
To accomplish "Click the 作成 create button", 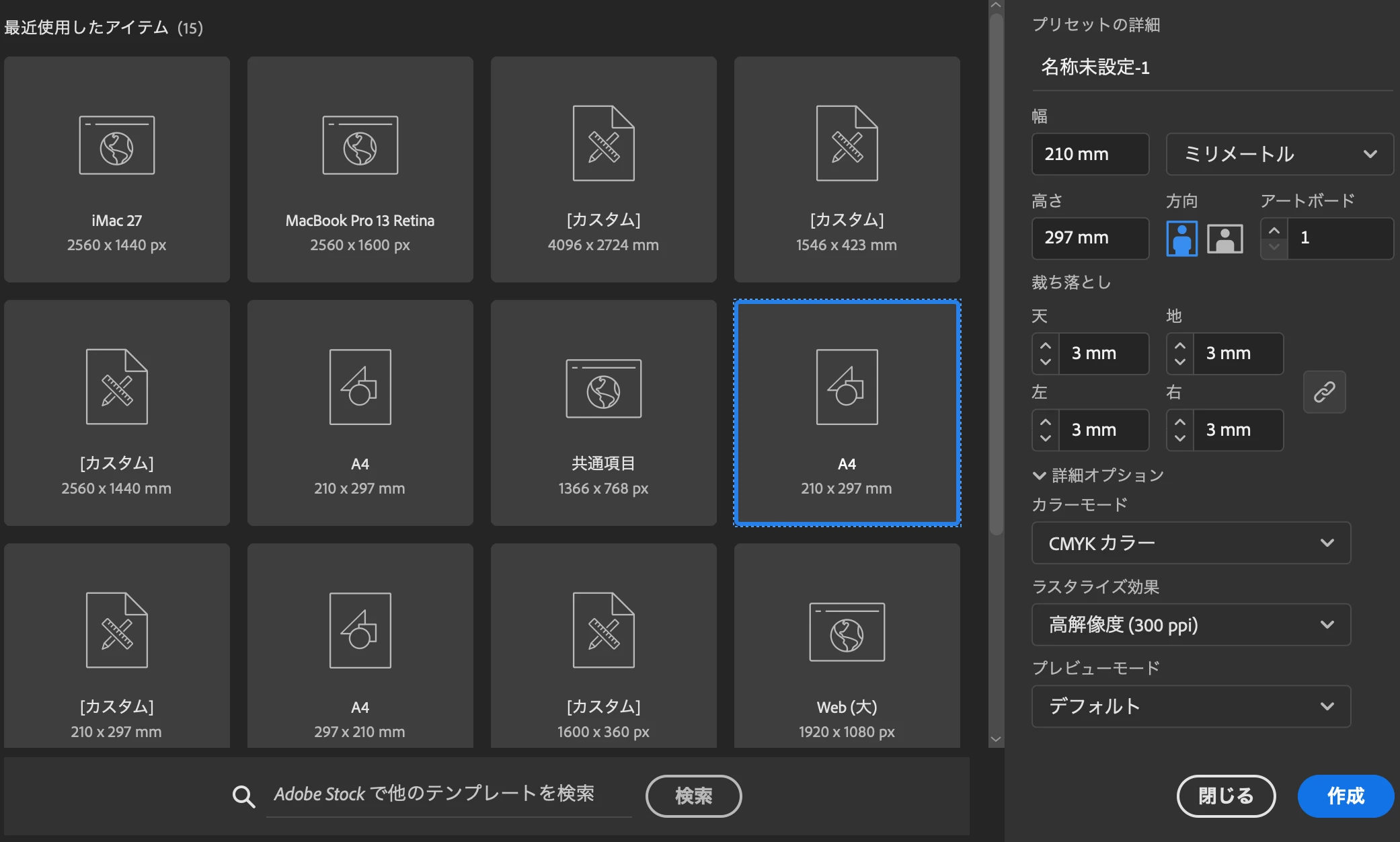I will (1345, 796).
